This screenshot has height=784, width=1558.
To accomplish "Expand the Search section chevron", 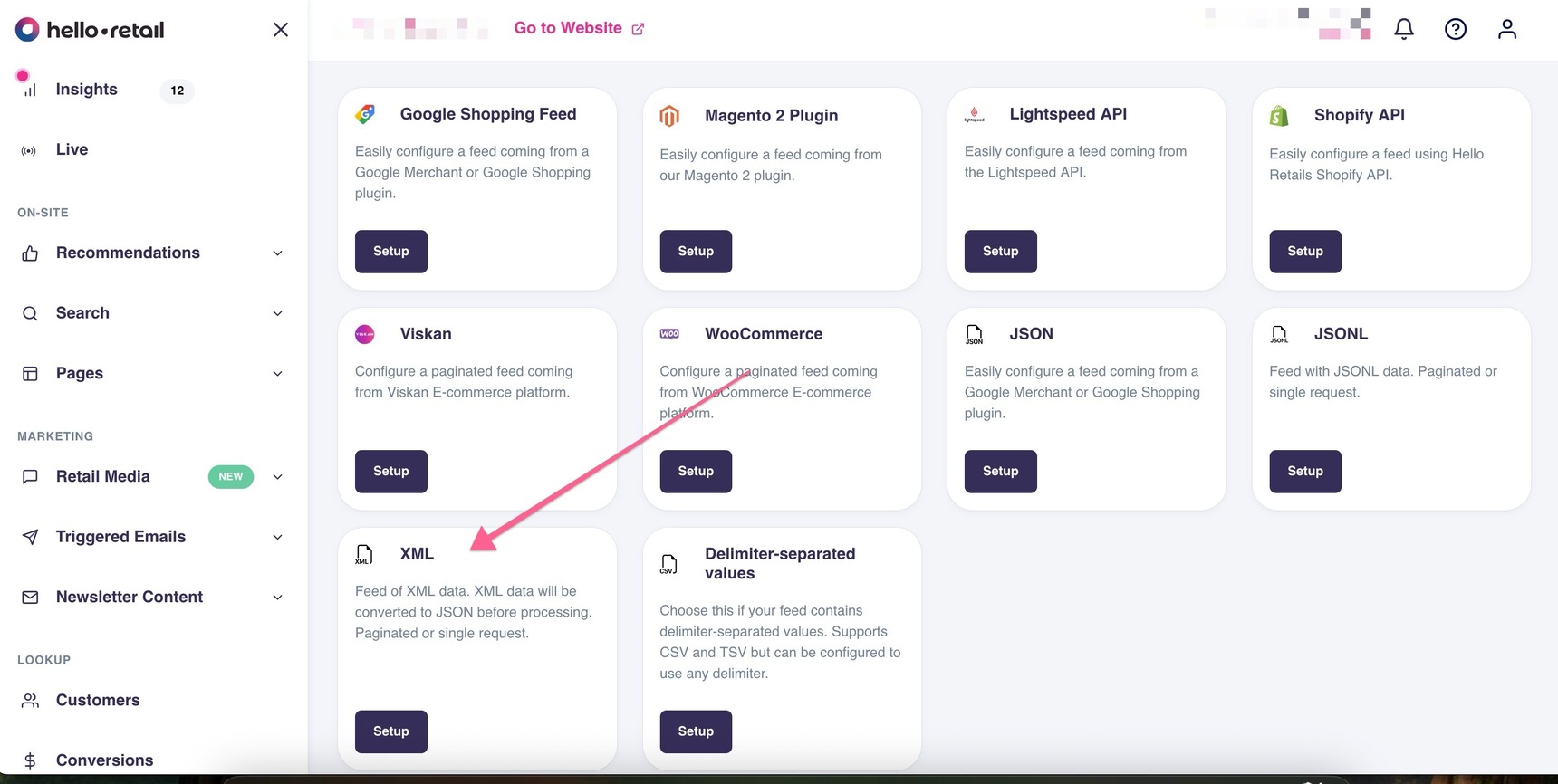I will [x=277, y=313].
